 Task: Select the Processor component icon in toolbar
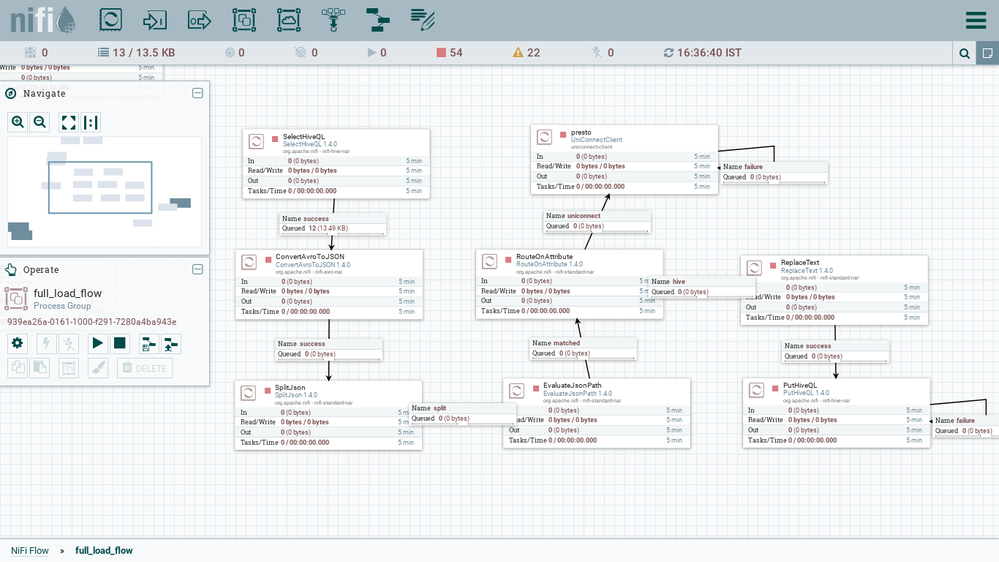[111, 19]
